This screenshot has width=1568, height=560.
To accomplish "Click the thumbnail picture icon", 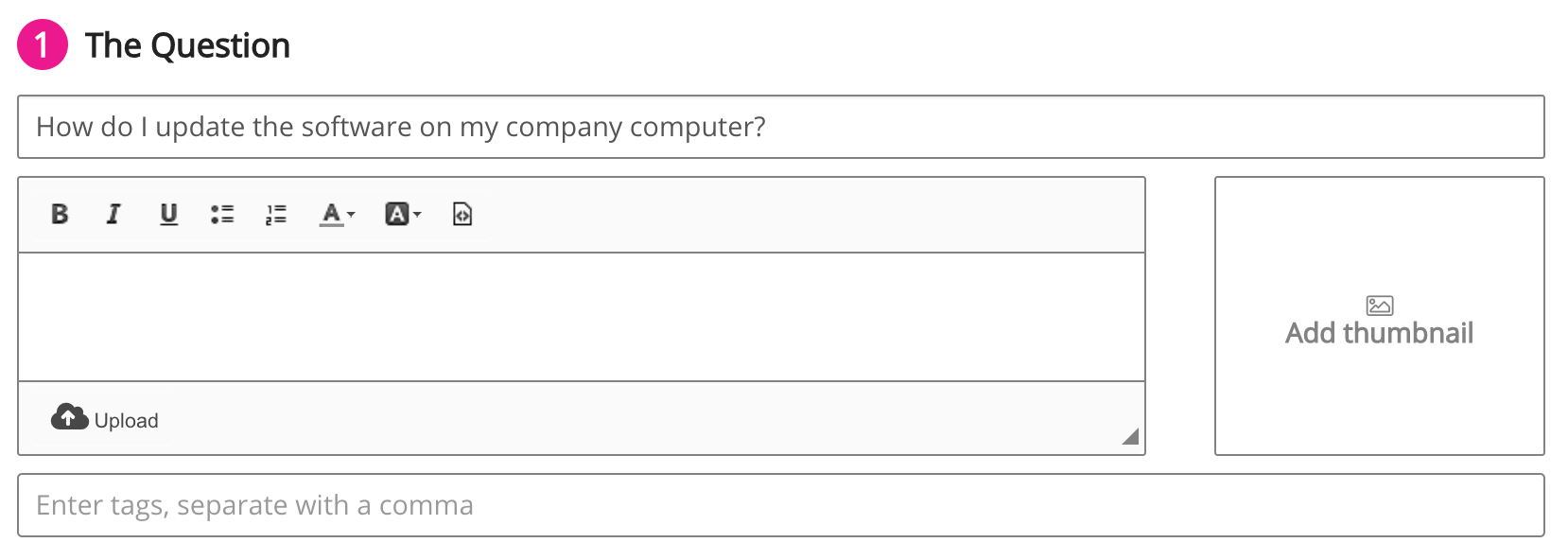I will (x=1379, y=305).
